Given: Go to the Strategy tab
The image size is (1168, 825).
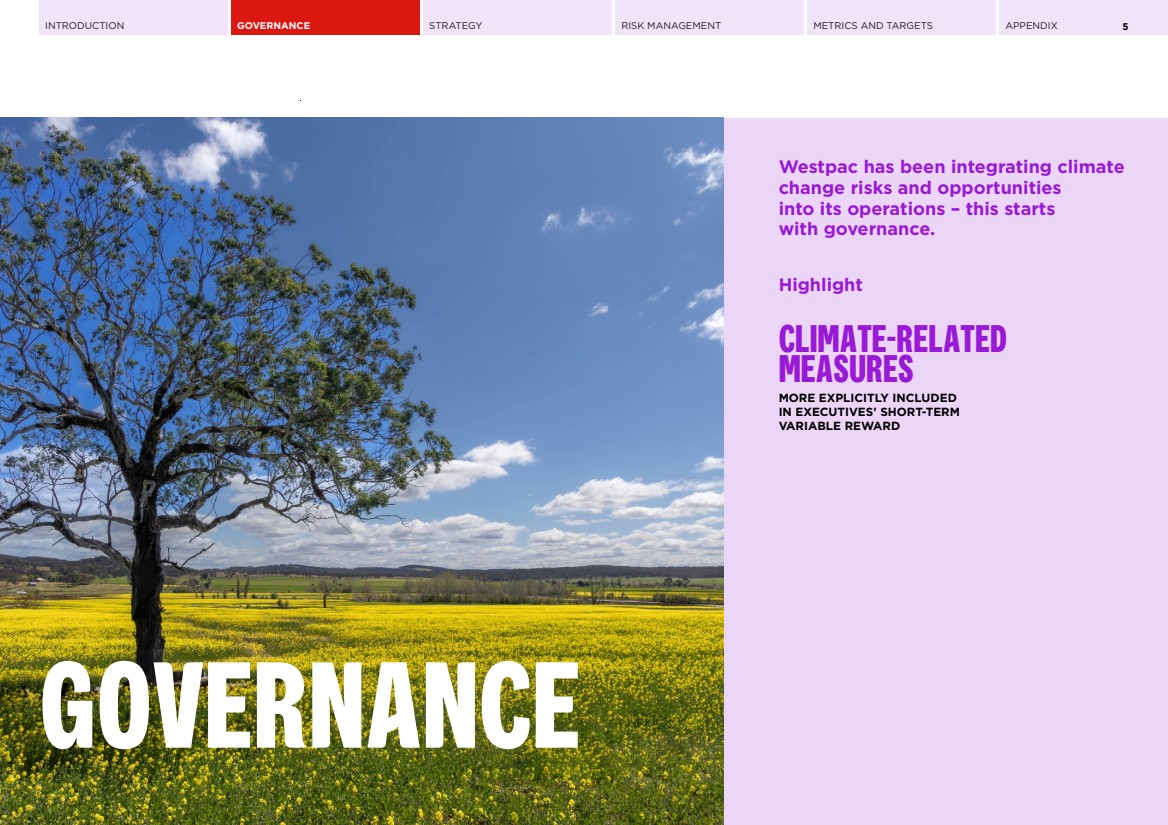Looking at the screenshot, I should coord(518,17).
